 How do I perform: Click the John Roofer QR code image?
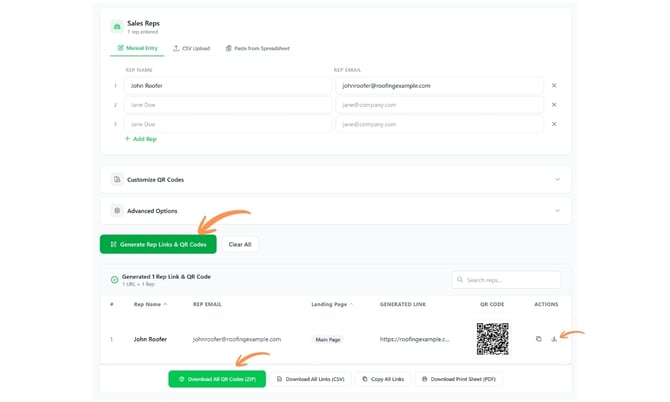492,338
